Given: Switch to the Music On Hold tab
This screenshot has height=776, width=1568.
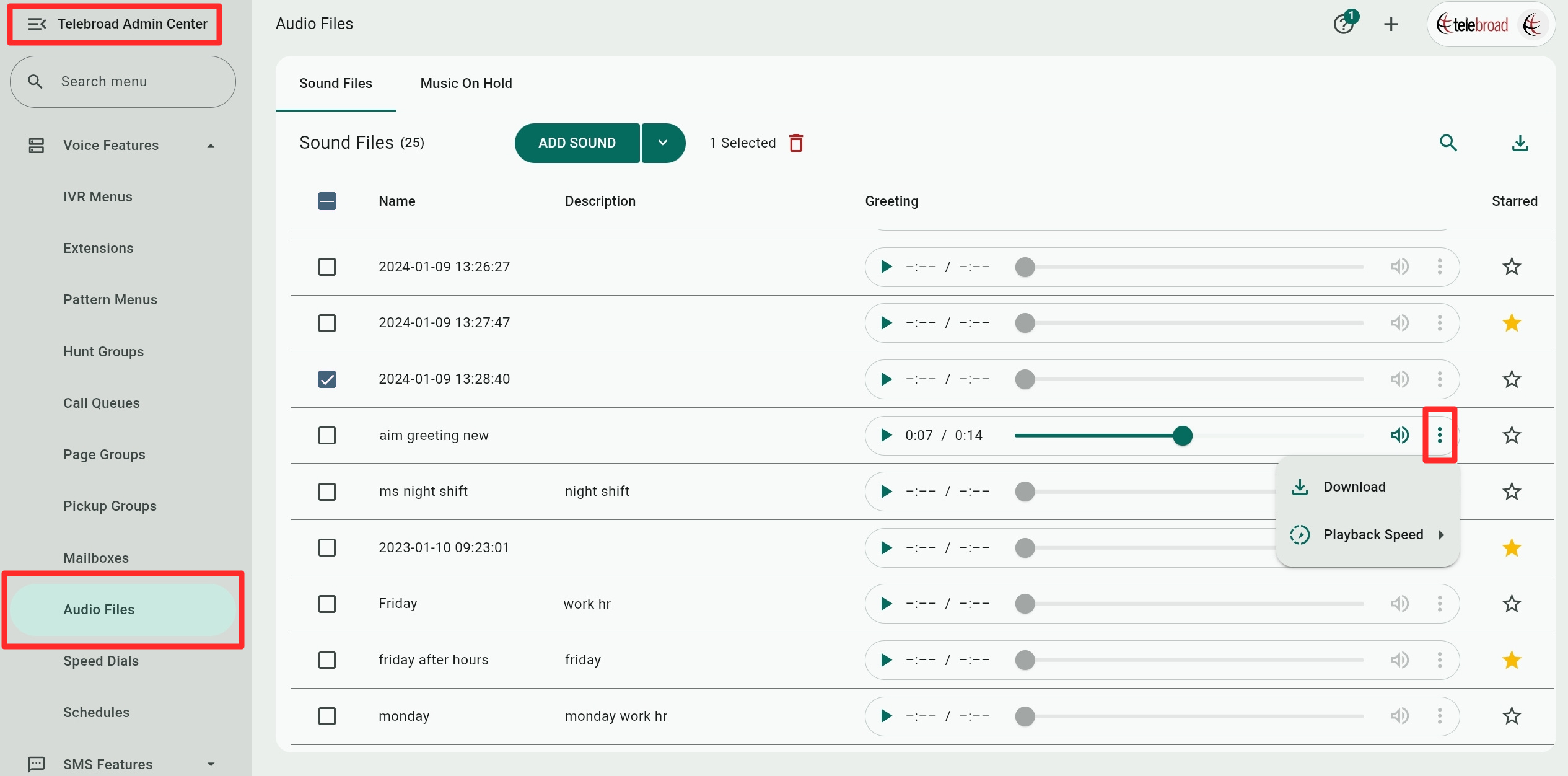Looking at the screenshot, I should [x=466, y=83].
